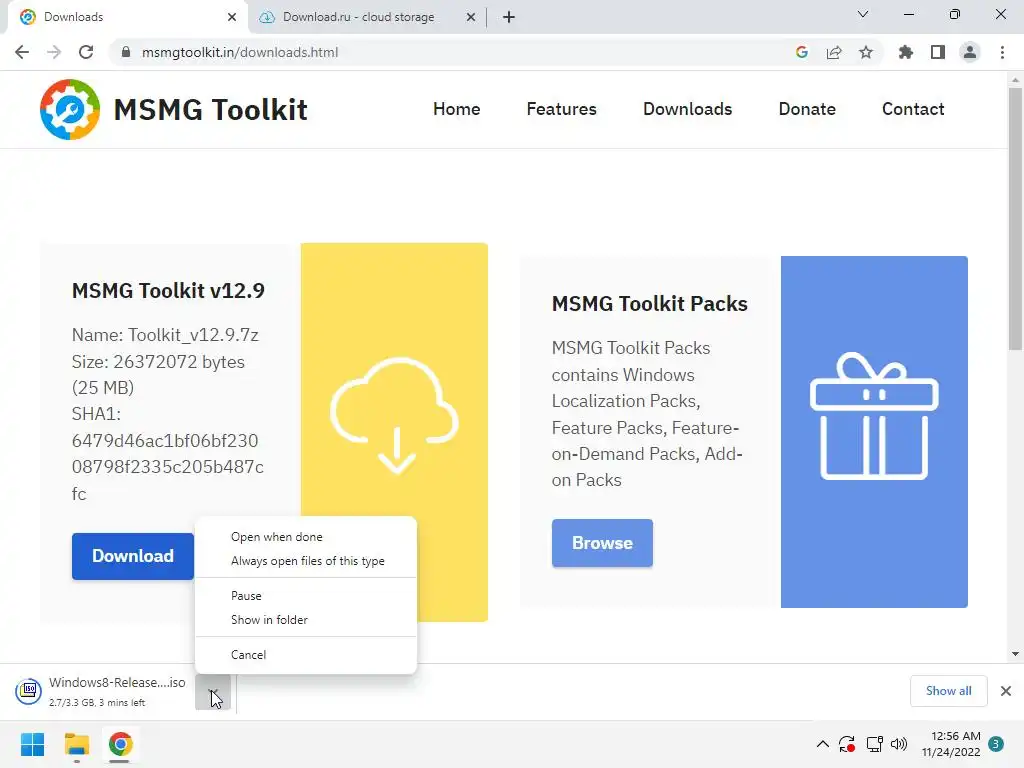Go to the Home nav link

[x=456, y=109]
